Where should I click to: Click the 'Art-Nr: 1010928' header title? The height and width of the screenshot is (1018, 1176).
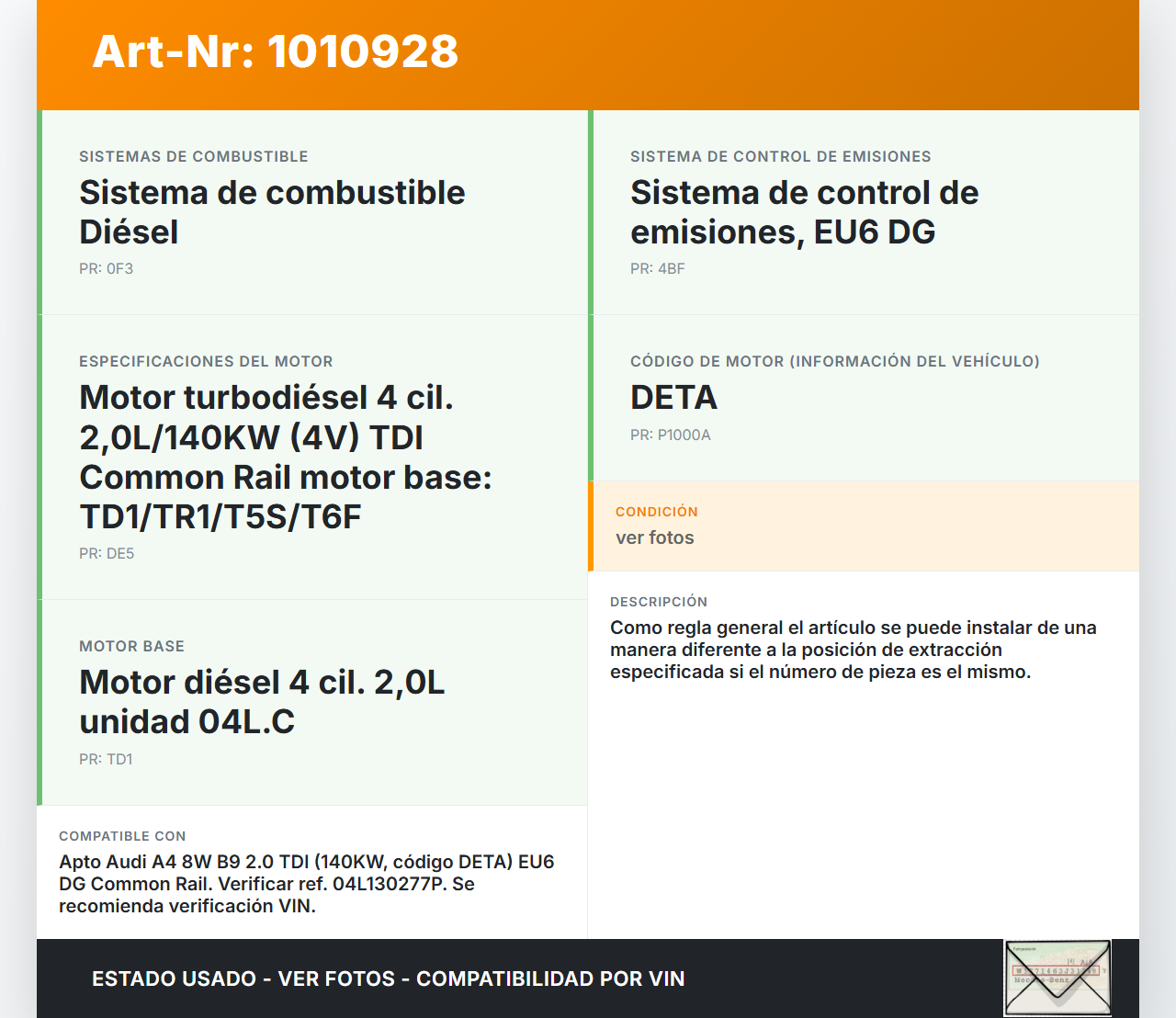click(x=276, y=51)
